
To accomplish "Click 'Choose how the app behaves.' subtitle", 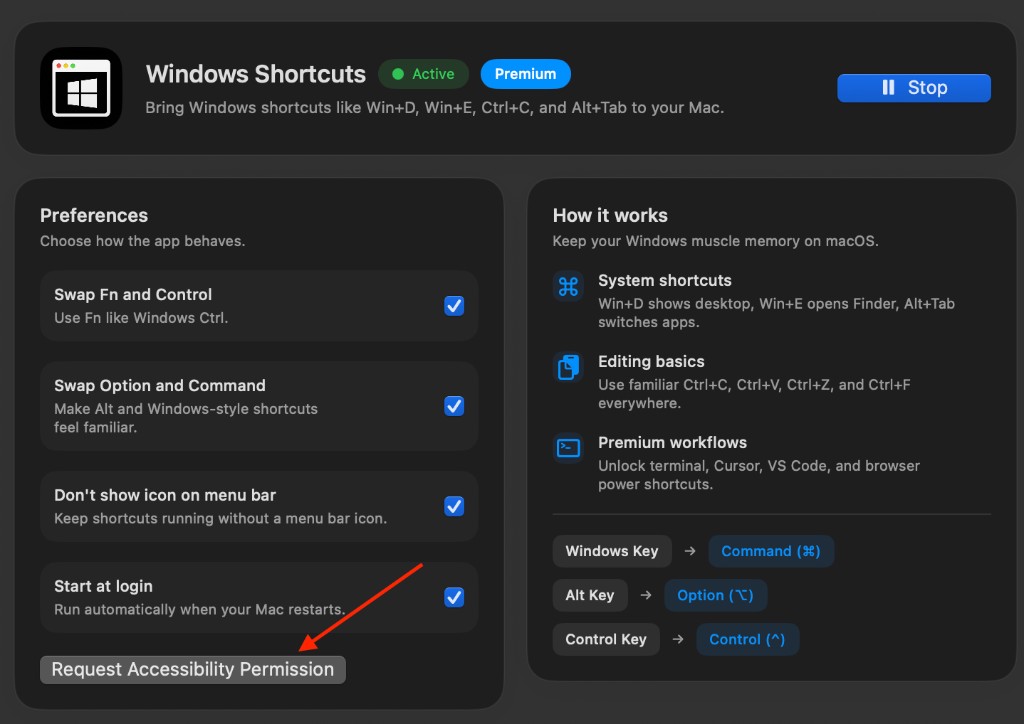I will (142, 241).
